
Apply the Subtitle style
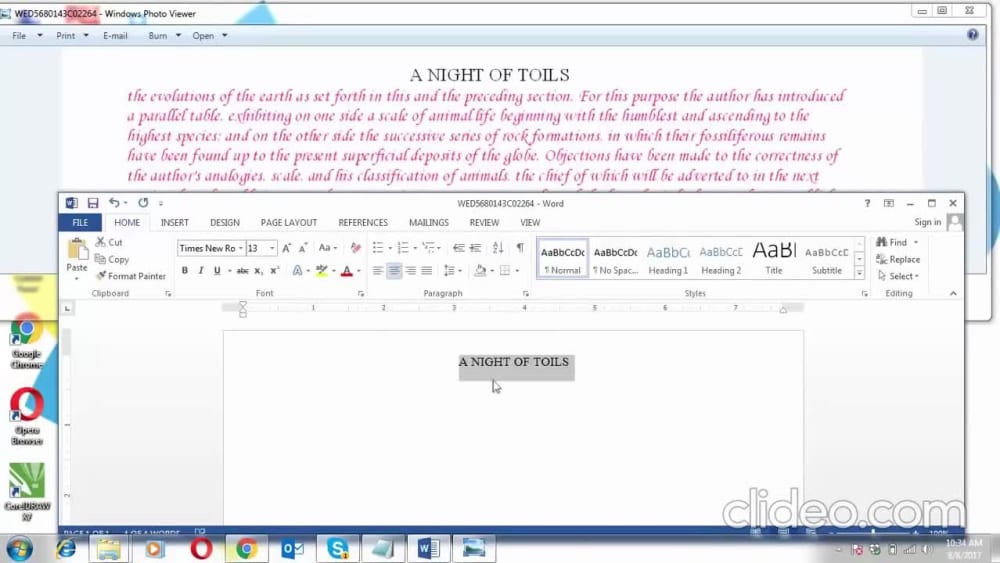click(x=827, y=260)
